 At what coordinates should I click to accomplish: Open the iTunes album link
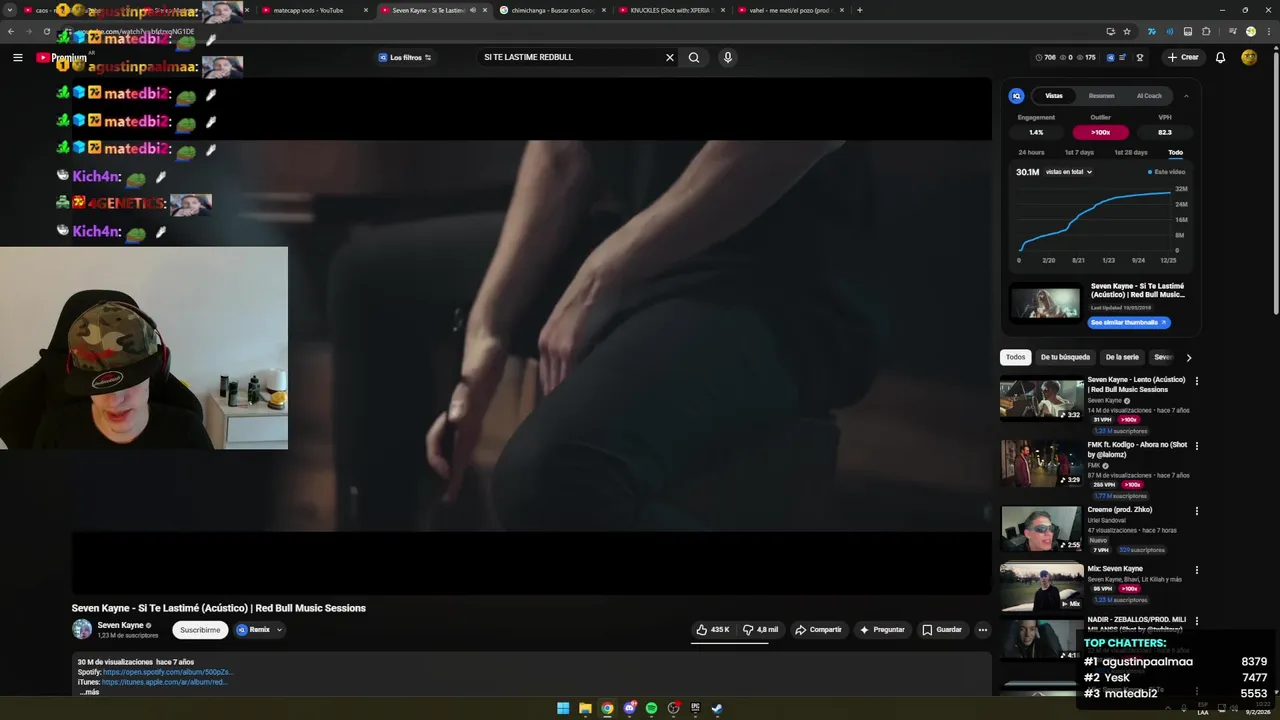(164, 682)
